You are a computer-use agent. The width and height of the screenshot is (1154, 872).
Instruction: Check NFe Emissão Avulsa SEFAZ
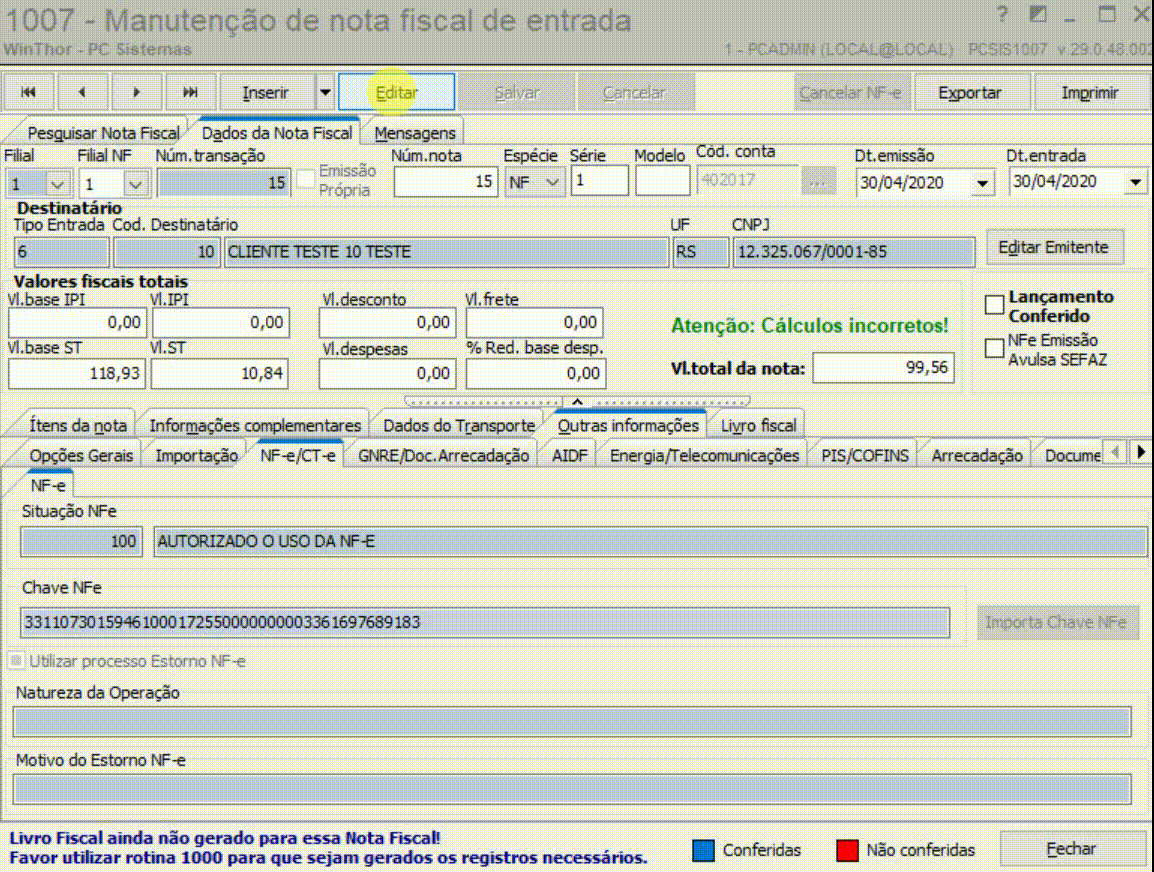click(994, 349)
